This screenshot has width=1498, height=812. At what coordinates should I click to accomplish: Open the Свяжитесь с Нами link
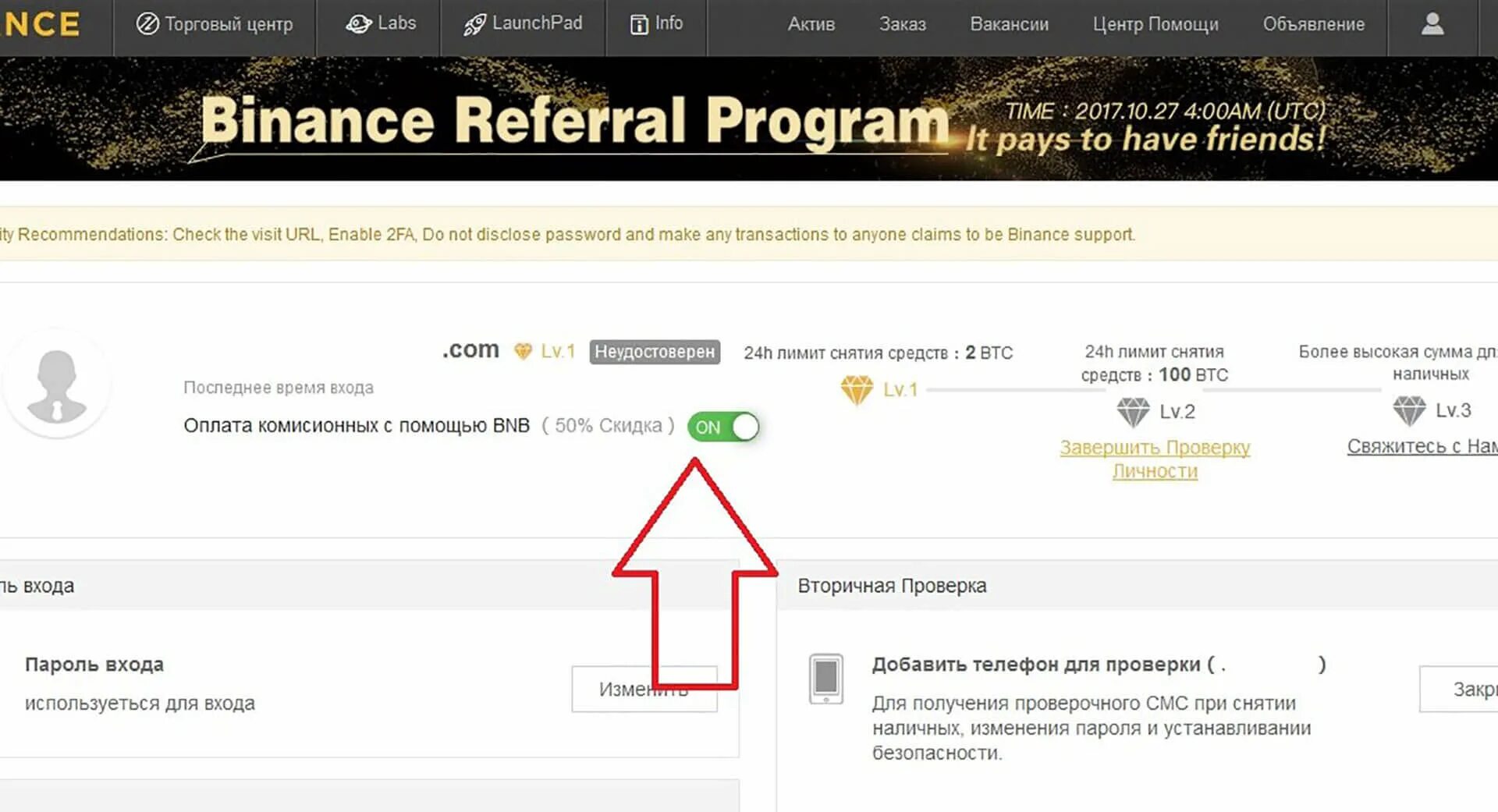(1422, 446)
